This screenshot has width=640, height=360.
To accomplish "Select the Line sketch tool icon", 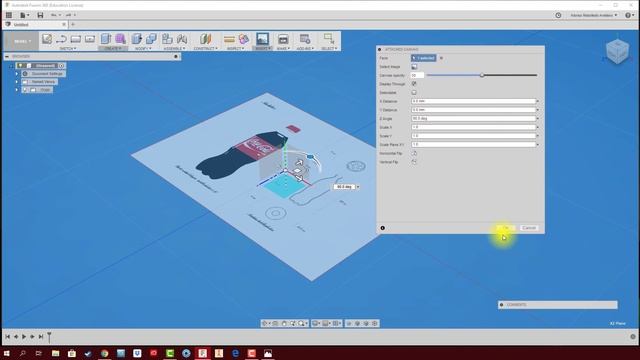I will 62,39.
